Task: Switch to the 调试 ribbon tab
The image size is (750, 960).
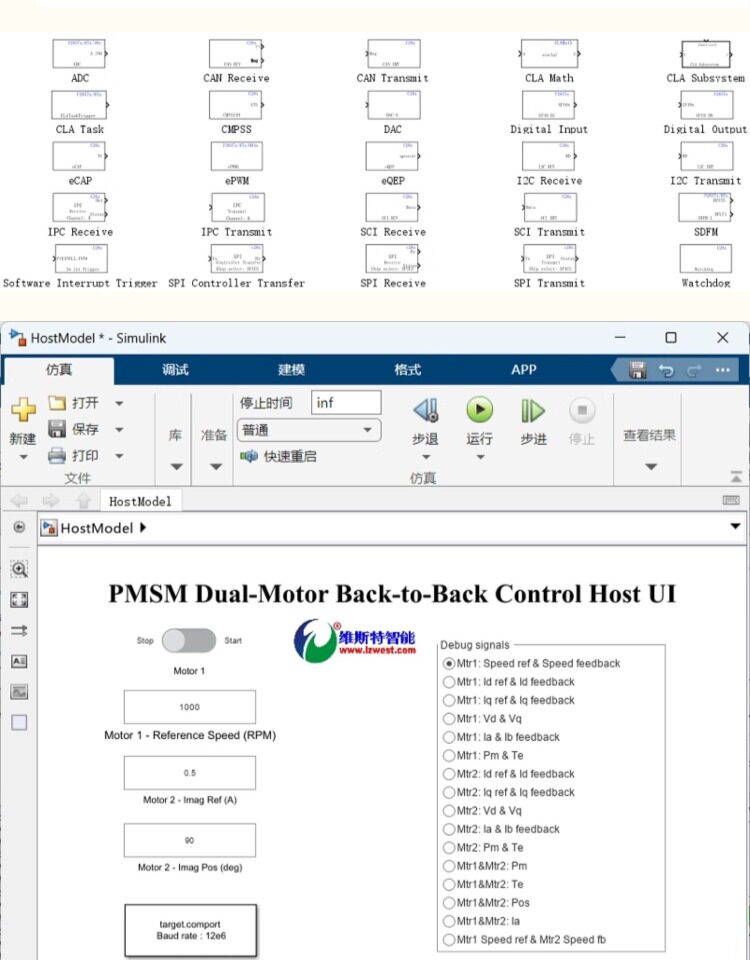Action: coord(175,369)
